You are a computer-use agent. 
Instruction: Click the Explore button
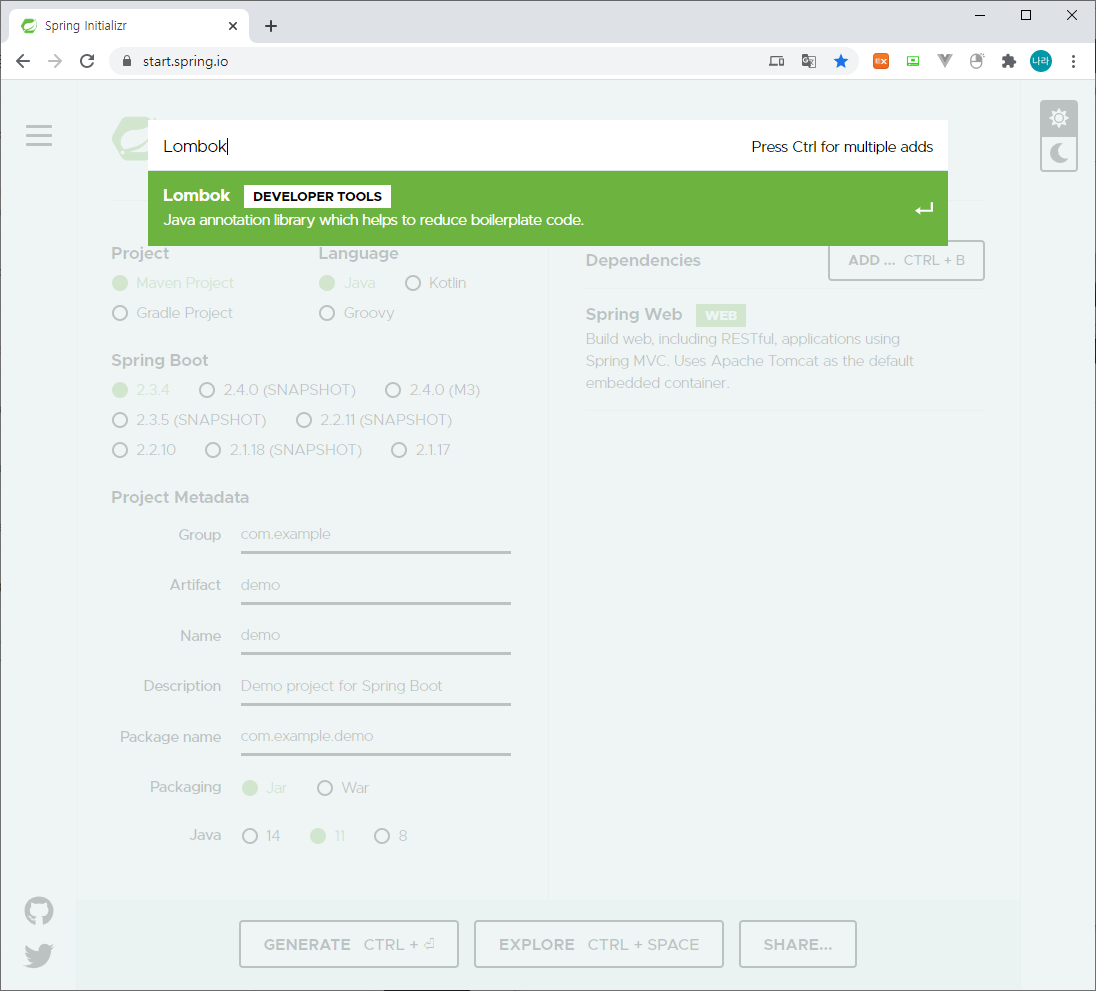point(598,944)
